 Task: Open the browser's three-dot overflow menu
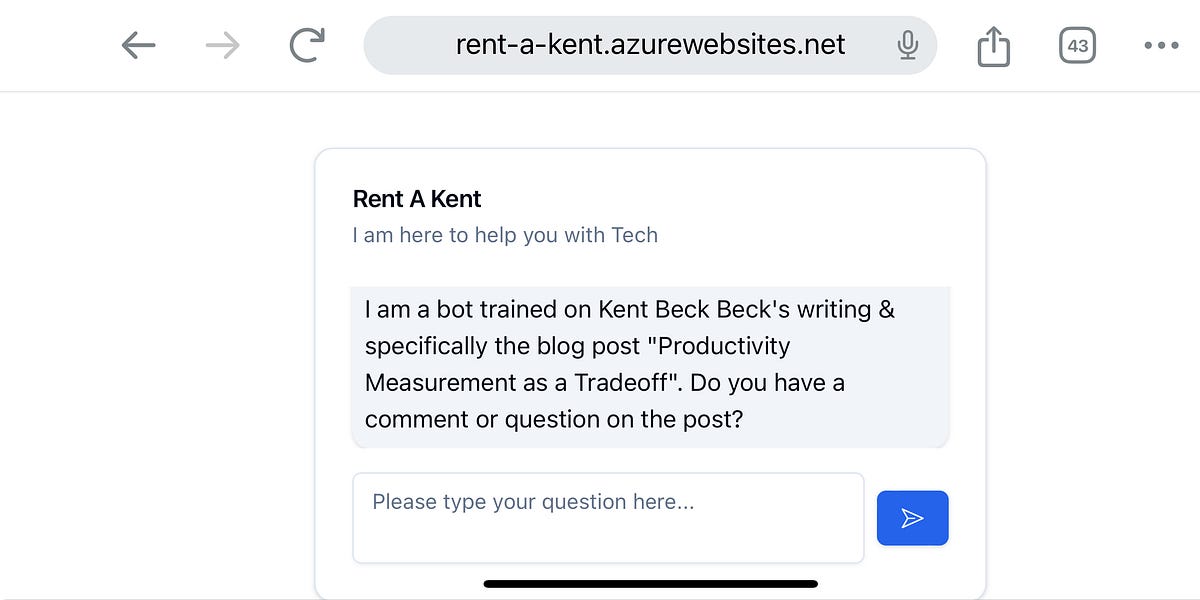tap(1160, 44)
